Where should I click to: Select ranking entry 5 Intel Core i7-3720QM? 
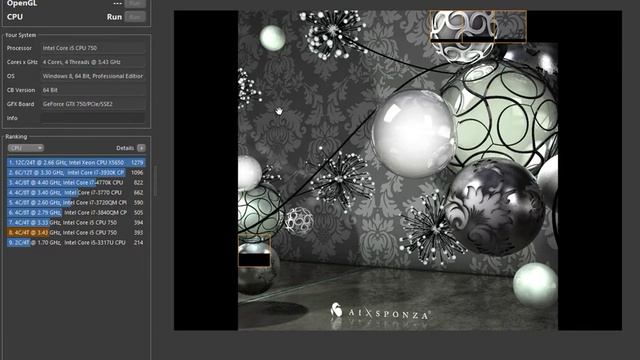[76, 202]
